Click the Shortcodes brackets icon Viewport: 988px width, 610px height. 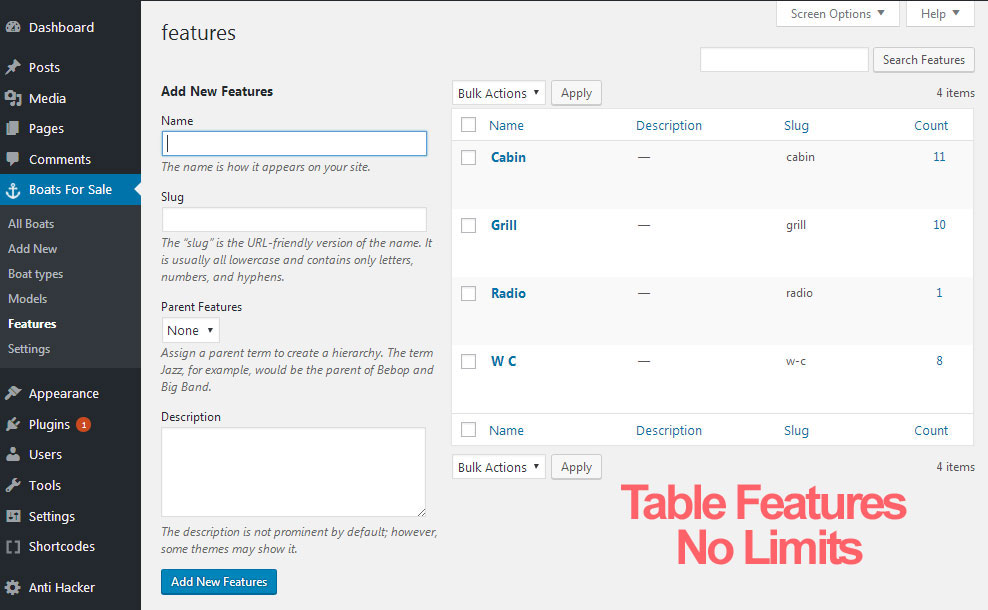pos(13,546)
